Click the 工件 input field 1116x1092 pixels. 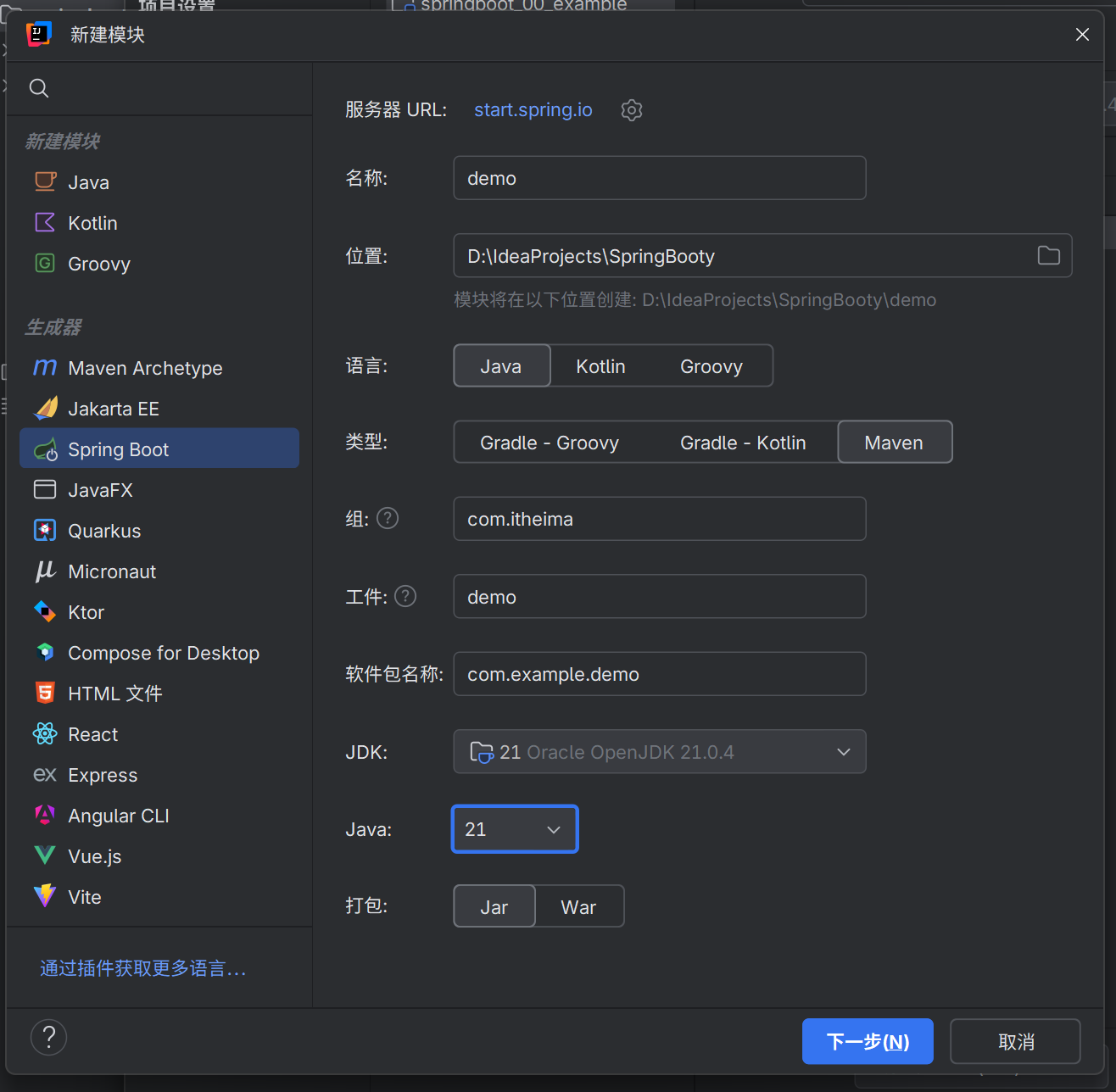coord(660,597)
